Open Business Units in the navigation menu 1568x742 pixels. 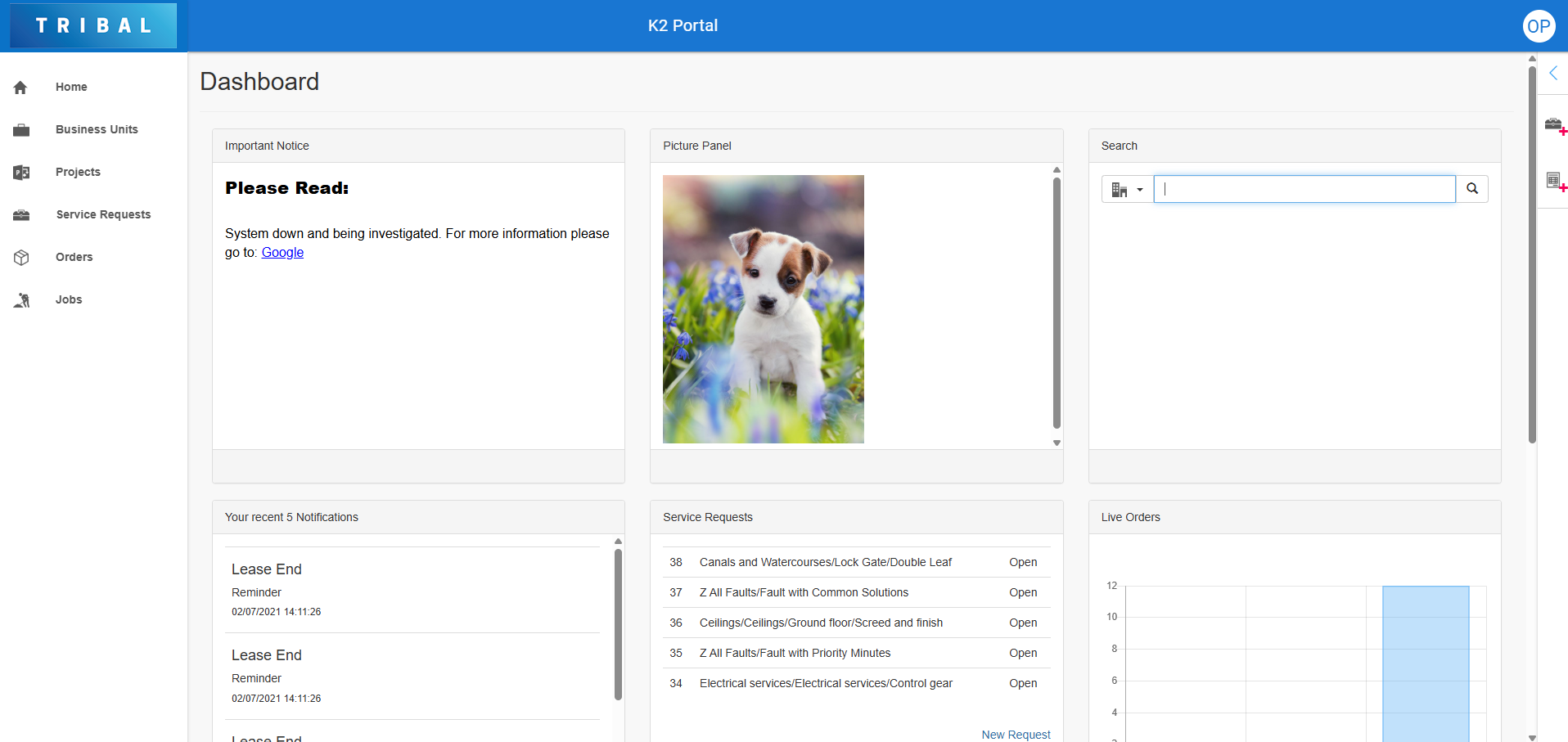(97, 129)
